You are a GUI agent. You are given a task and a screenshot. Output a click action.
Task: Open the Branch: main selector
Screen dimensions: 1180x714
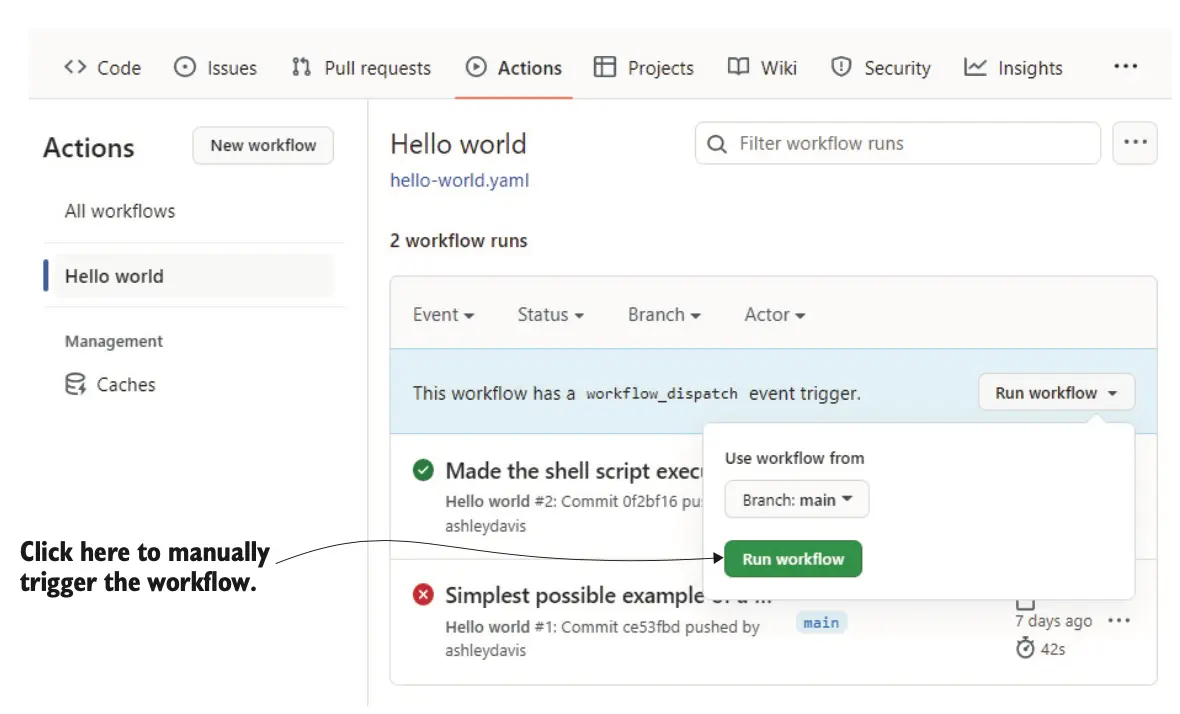point(797,500)
